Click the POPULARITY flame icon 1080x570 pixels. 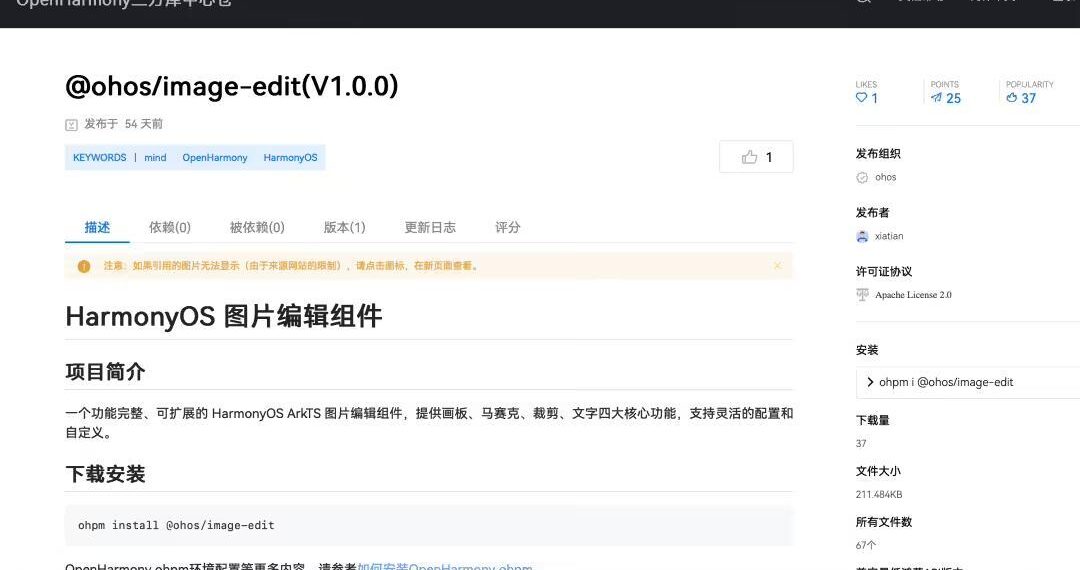[x=1011, y=98]
